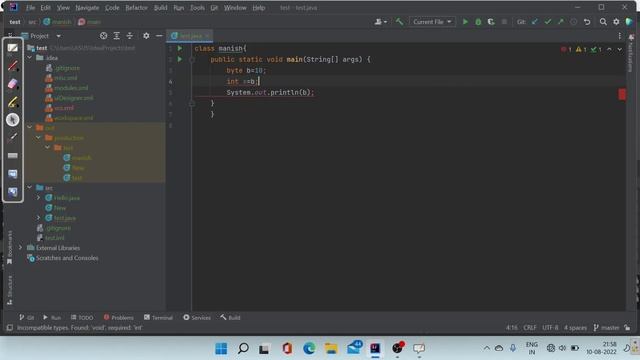Collapse the production folder

(39, 138)
